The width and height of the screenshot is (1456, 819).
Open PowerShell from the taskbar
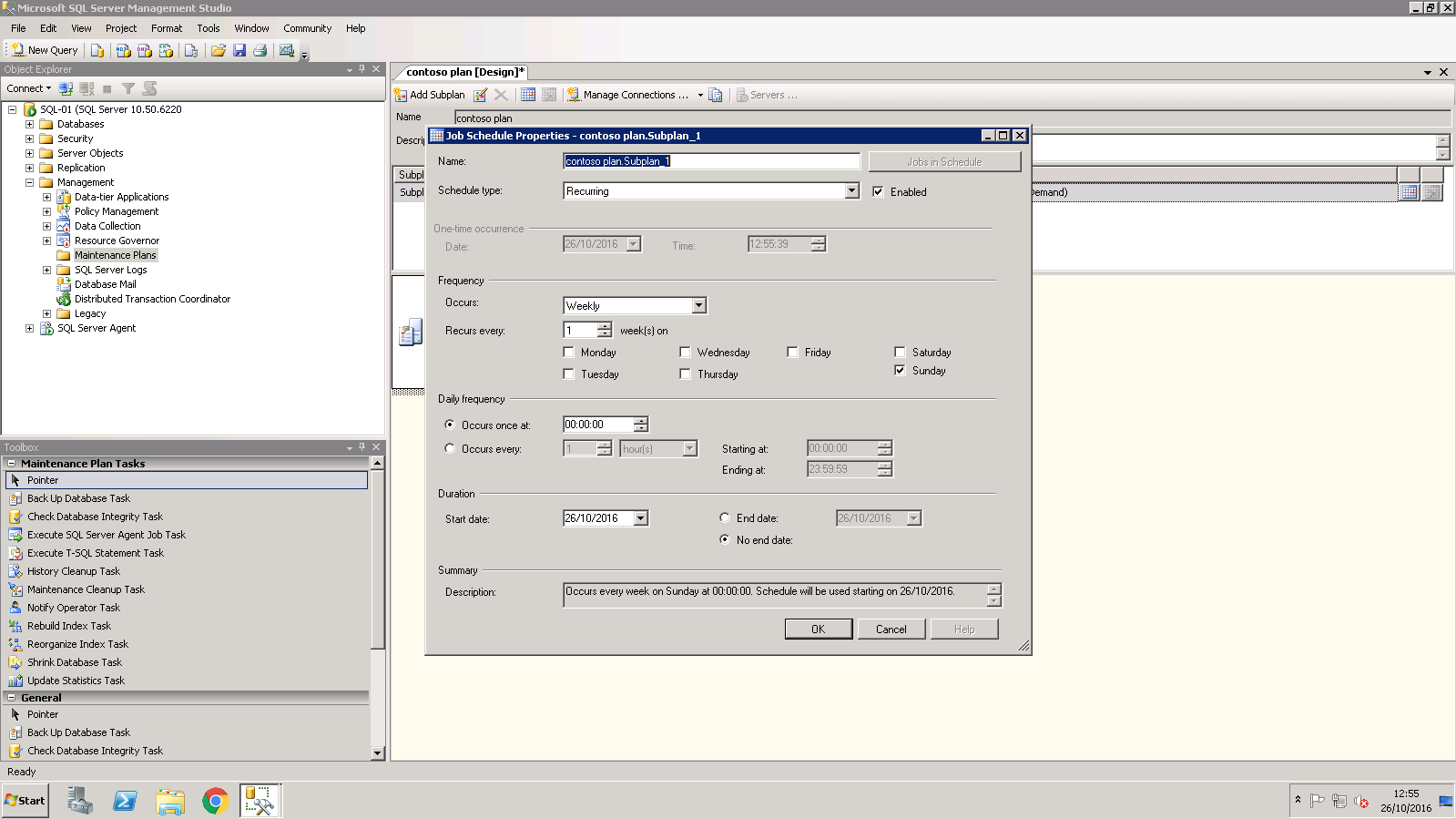click(125, 801)
